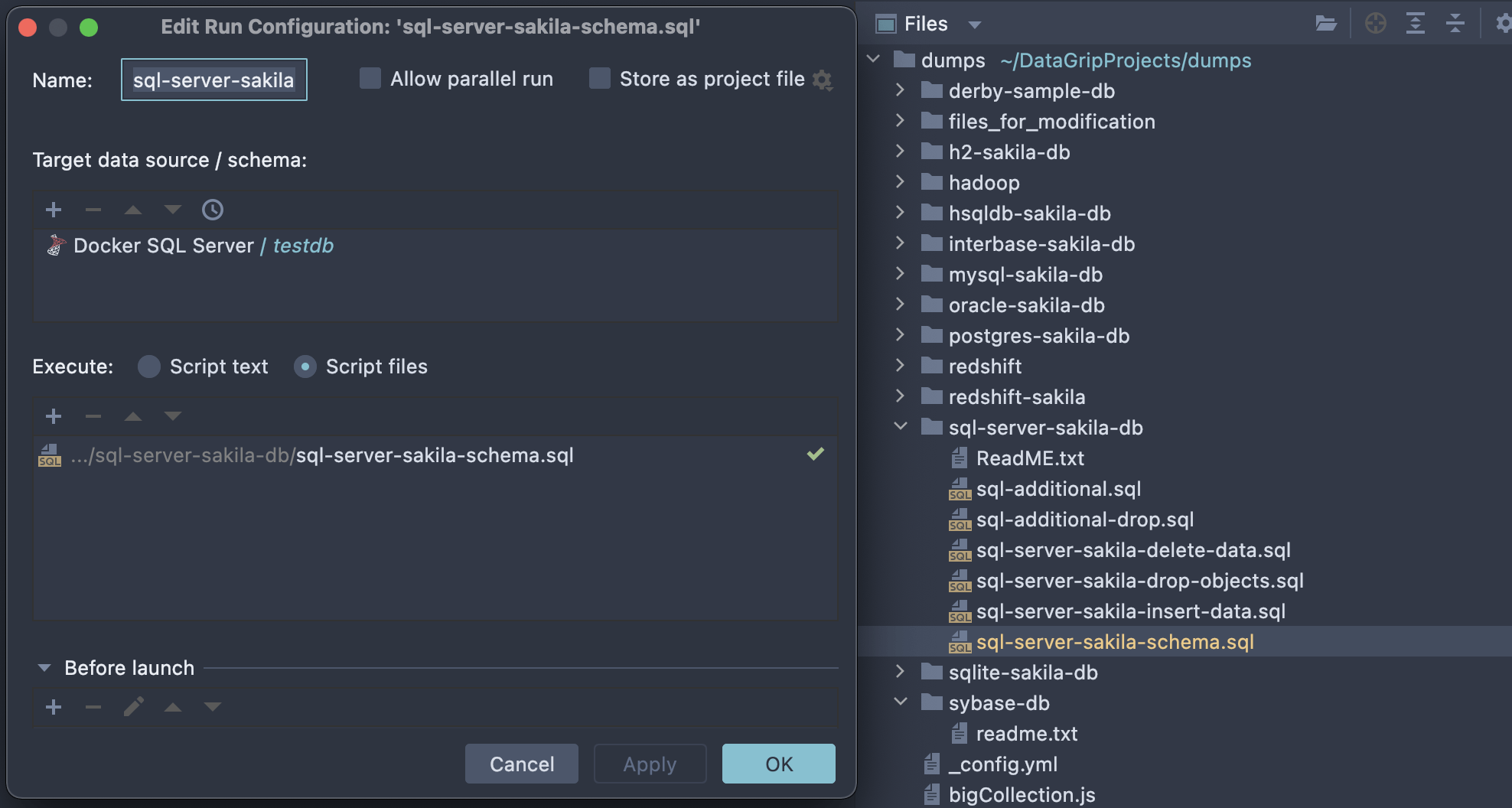Image resolution: width=1512 pixels, height=808 pixels.
Task: Open recent data sources clock icon
Action: pyautogui.click(x=212, y=210)
